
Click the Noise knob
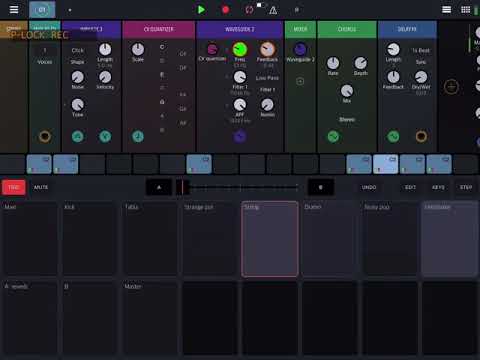point(77,77)
